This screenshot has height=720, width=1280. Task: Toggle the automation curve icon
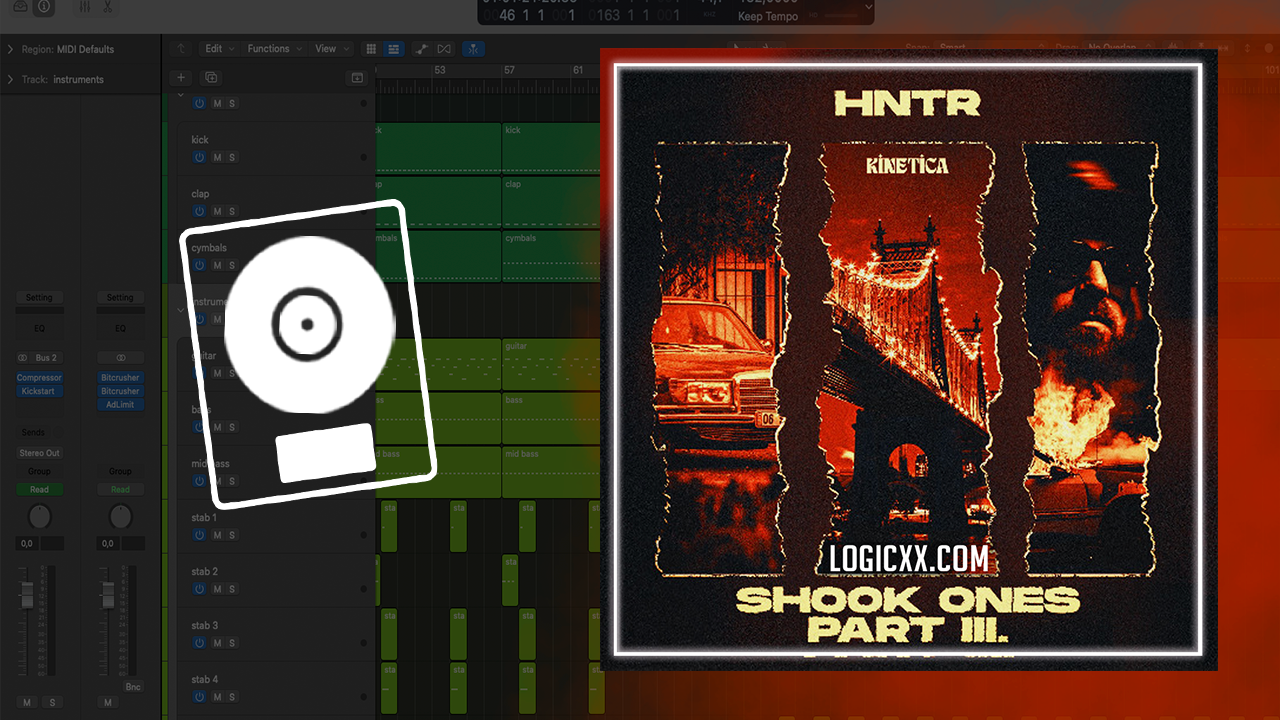point(421,49)
